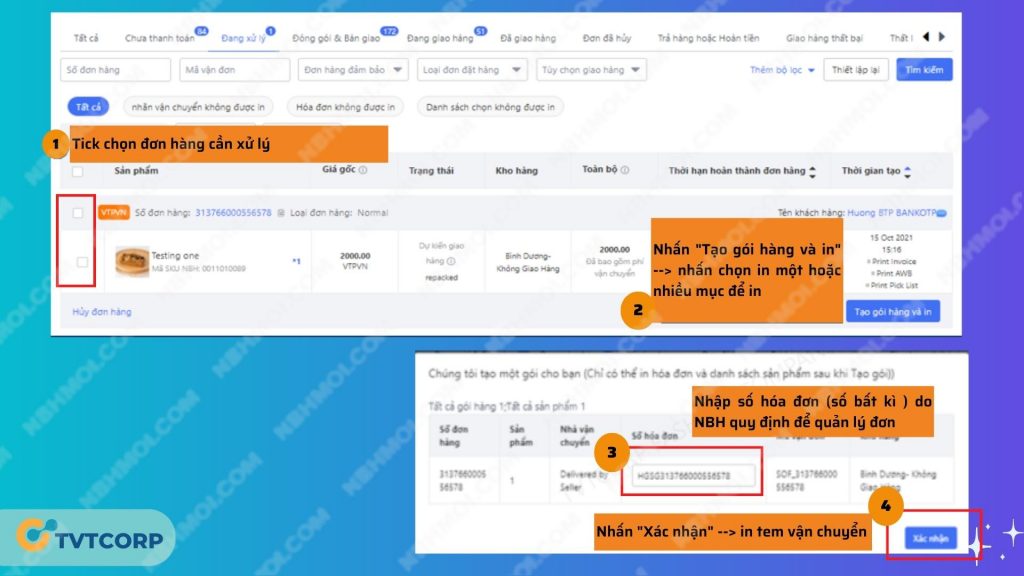Switch to the Chưa thanh toán tab
The height and width of the screenshot is (576, 1024).
(160, 38)
